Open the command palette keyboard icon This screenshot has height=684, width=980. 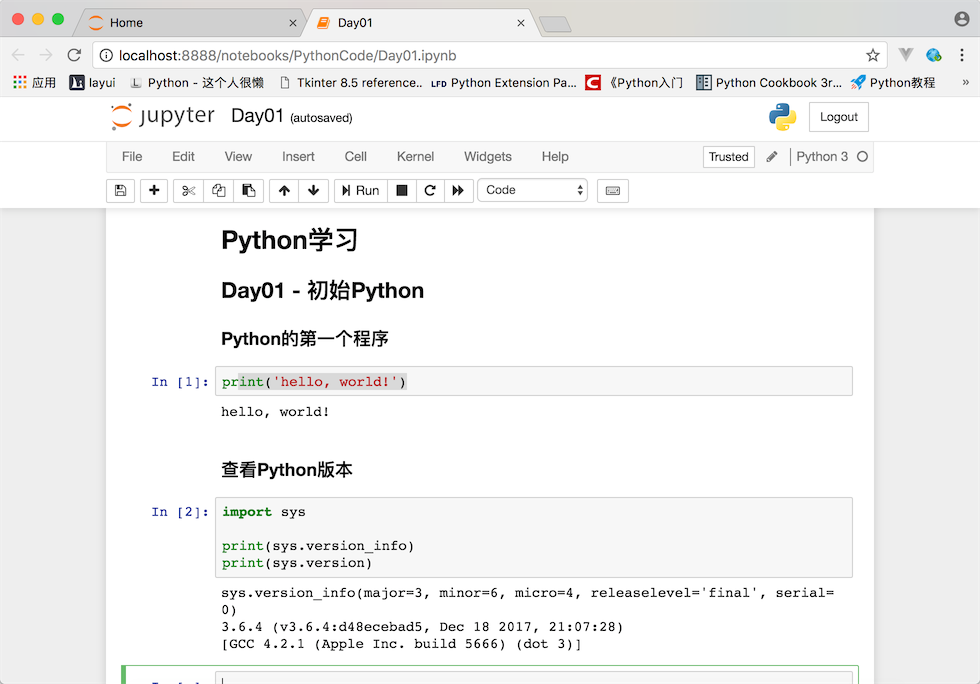pos(612,190)
